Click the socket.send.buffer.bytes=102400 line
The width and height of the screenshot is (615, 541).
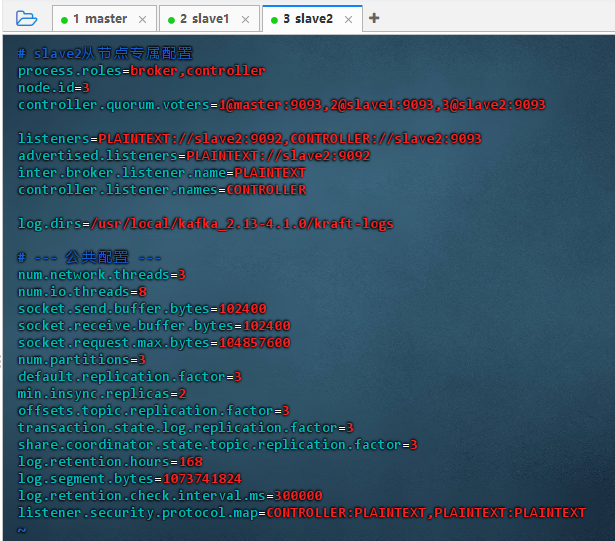coord(142,309)
